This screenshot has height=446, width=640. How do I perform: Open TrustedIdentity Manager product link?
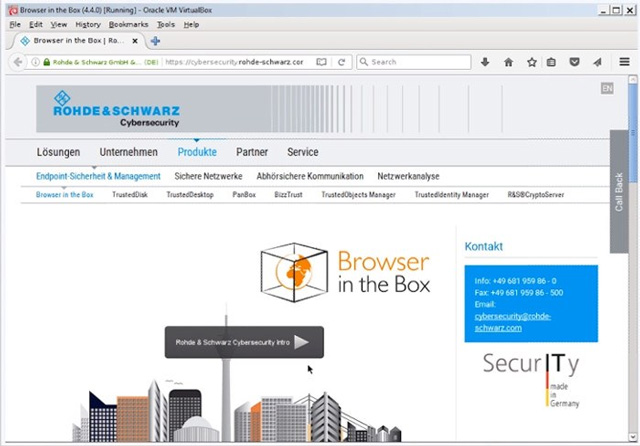coord(451,195)
